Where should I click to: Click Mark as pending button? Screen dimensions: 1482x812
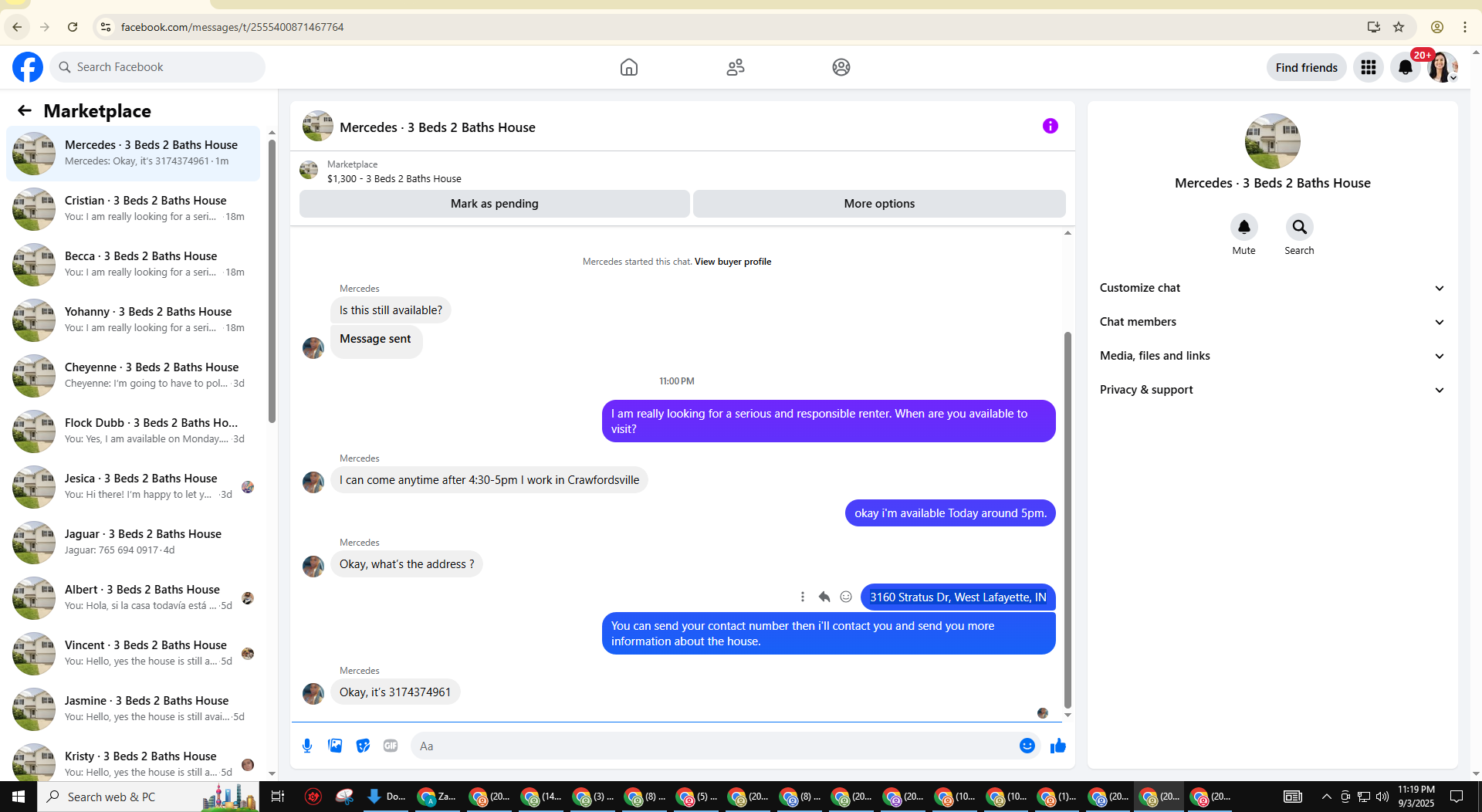[x=495, y=204]
